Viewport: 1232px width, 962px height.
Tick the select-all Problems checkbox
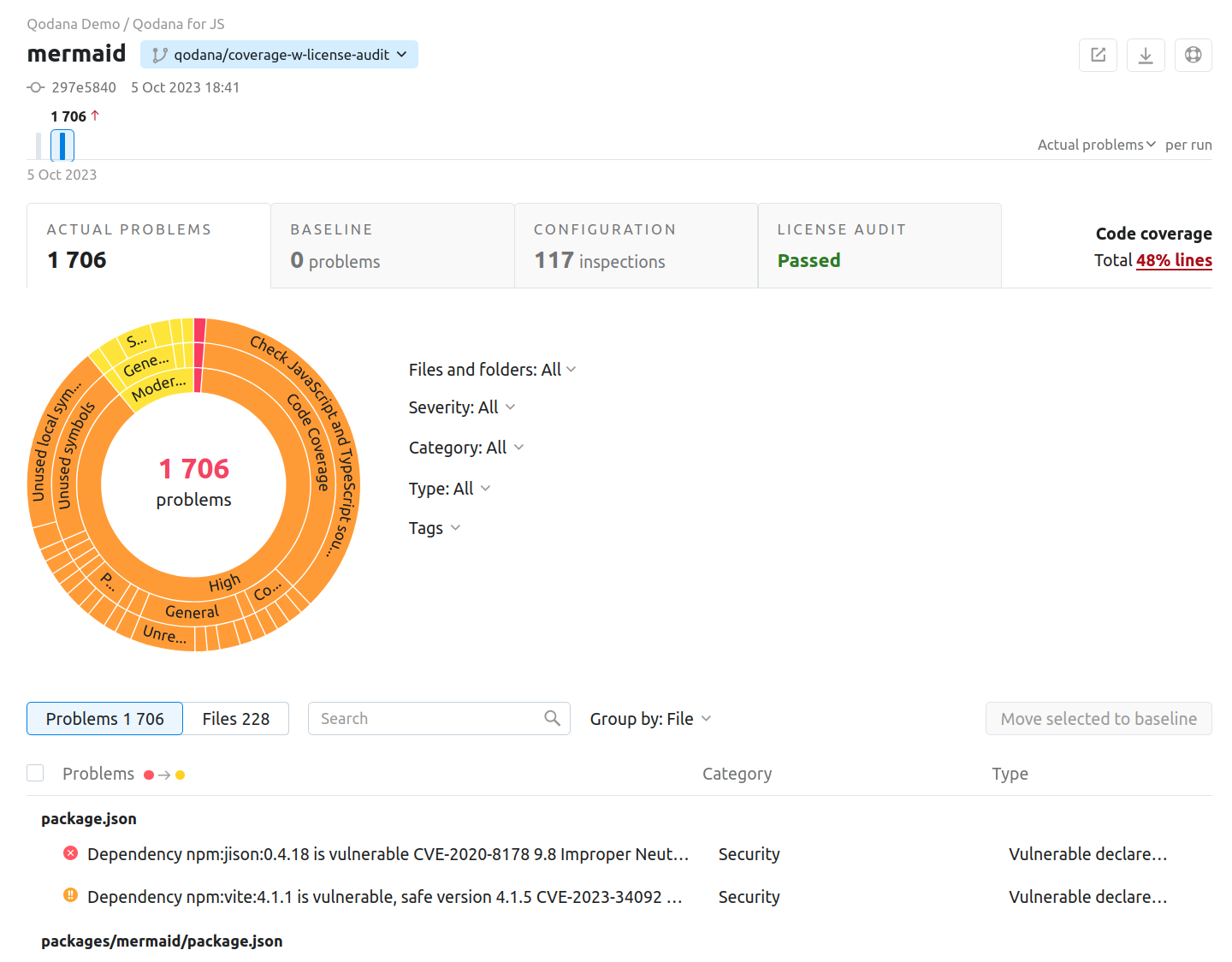[35, 773]
